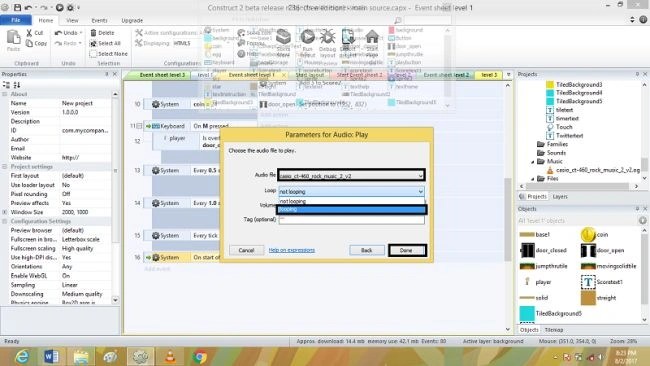Select the straight object thumbnail
Screen dimensions: 650x366
click(x=588, y=298)
